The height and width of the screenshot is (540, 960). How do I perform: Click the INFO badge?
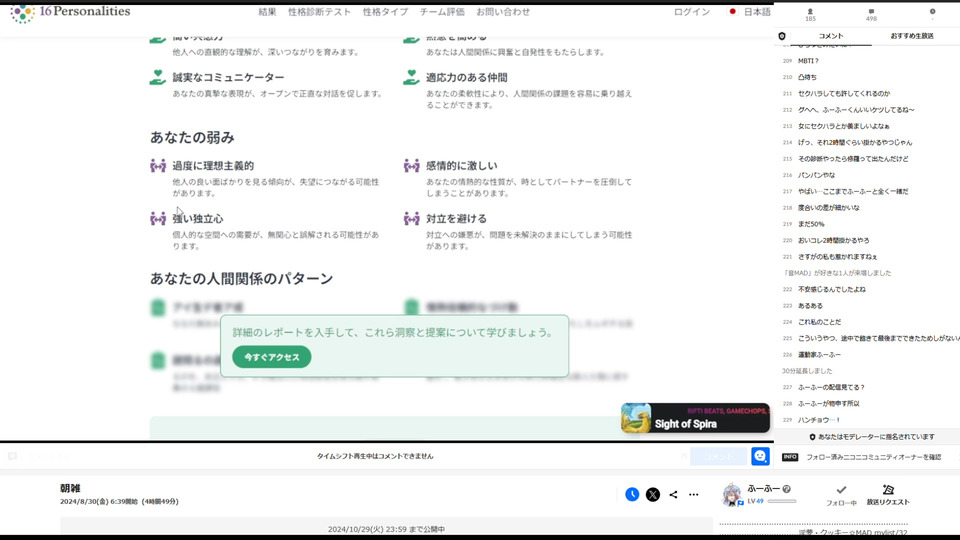pos(790,457)
